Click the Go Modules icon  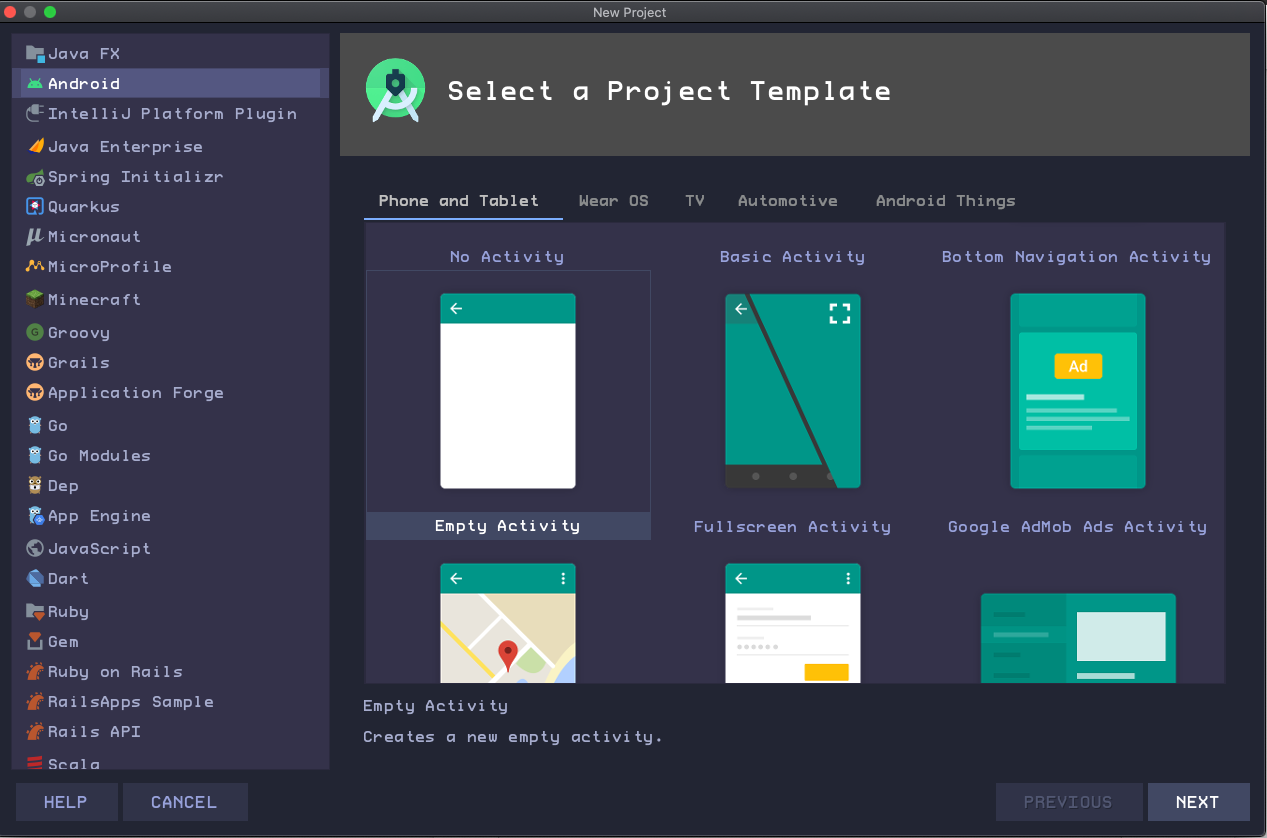pos(35,456)
